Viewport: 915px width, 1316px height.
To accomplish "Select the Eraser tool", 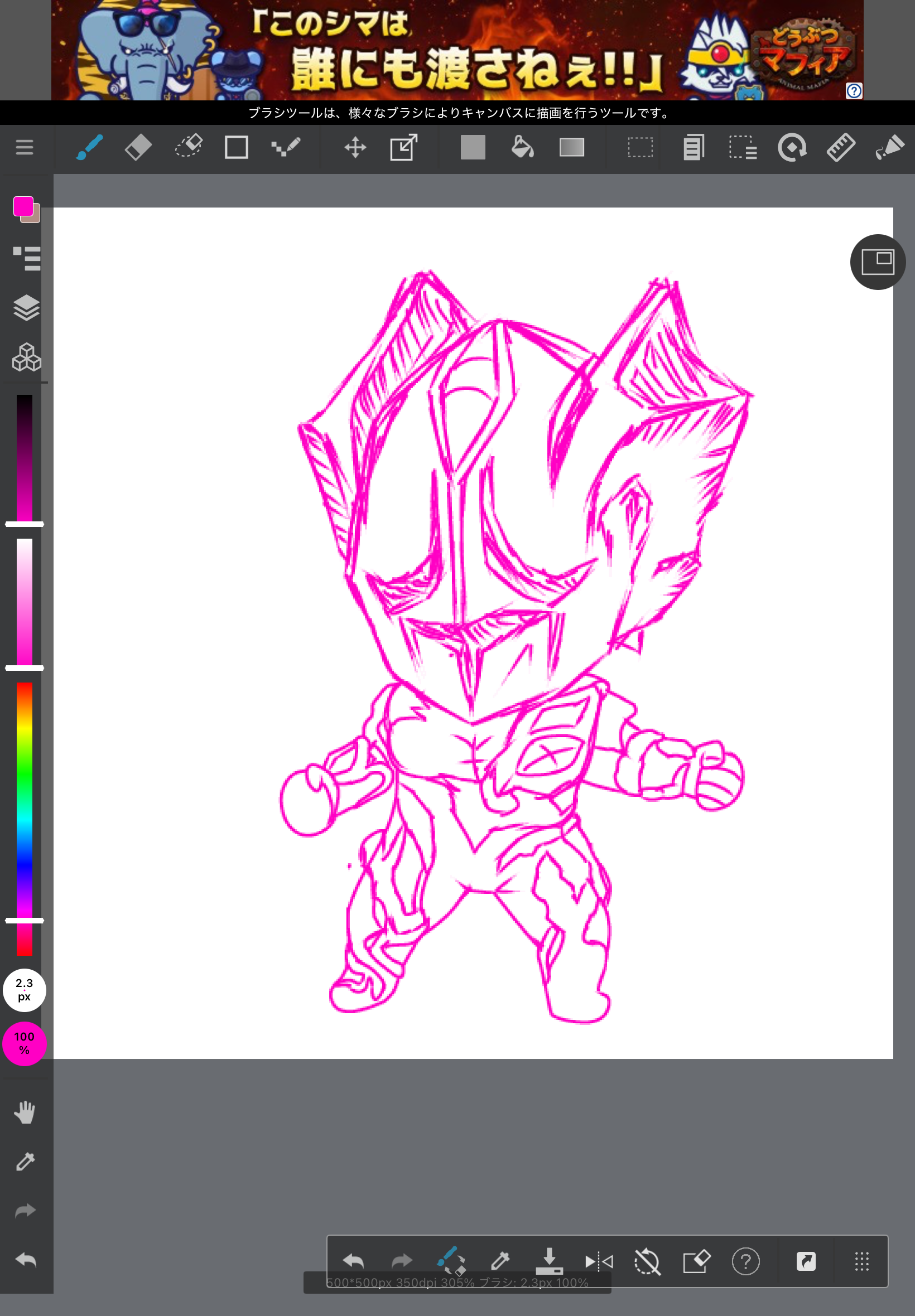I will coord(138,148).
